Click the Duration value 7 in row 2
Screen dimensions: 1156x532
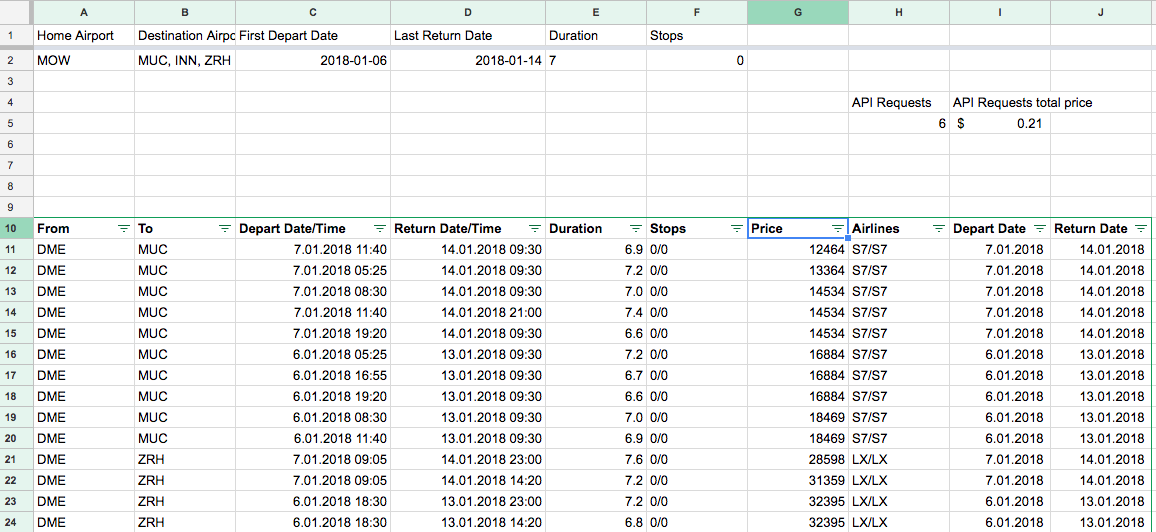pos(596,60)
